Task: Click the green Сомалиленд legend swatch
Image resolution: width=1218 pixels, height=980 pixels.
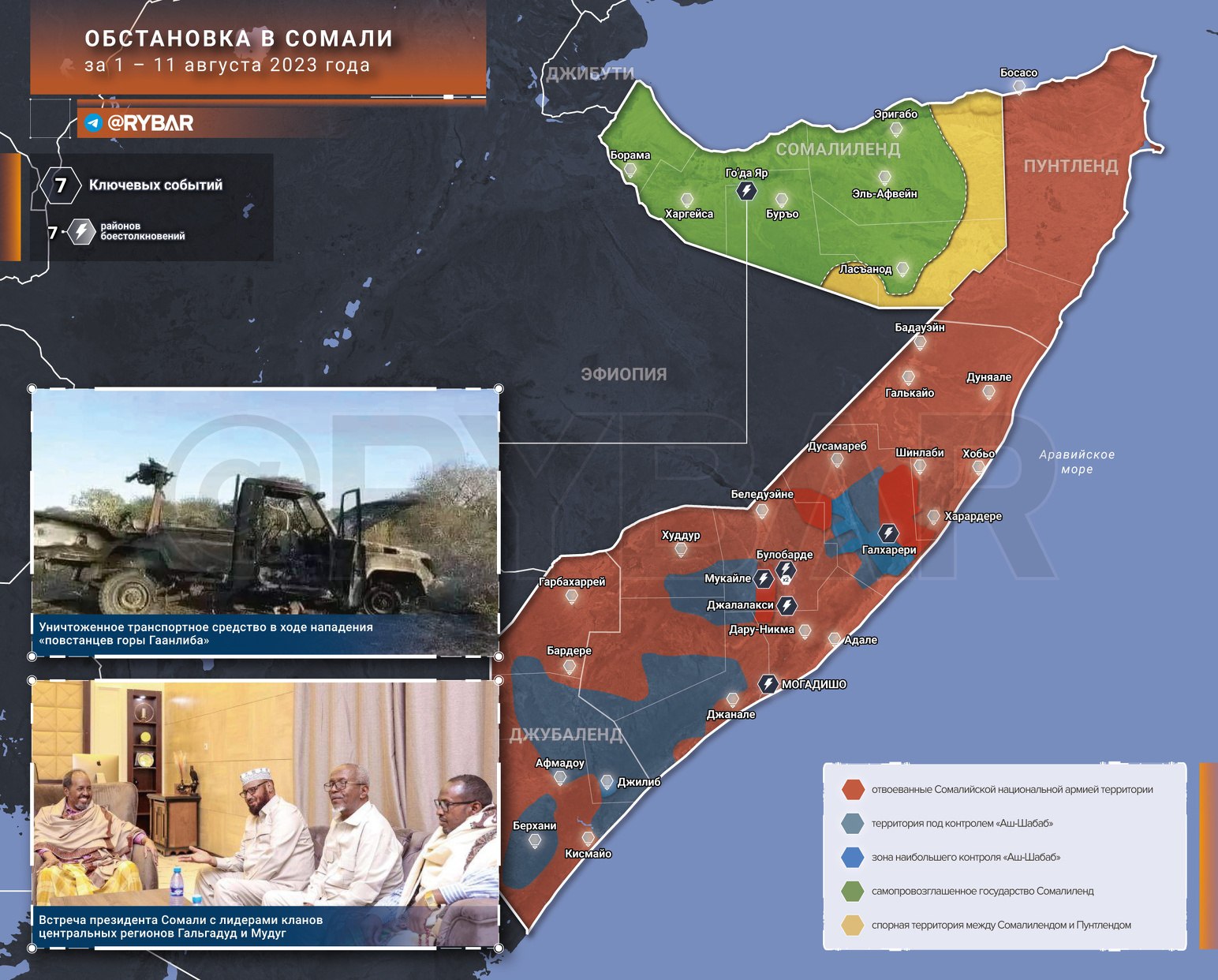Action: [852, 891]
